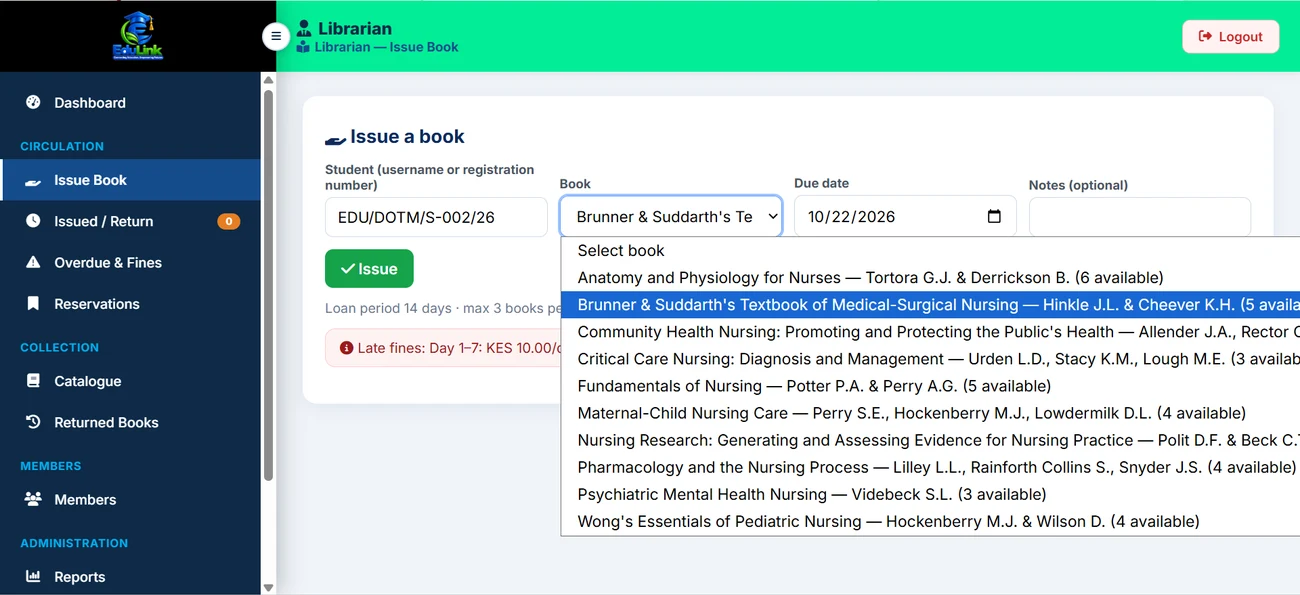This screenshot has width=1300, height=595.
Task: Choose the Select book placeholder option
Action: 930,250
